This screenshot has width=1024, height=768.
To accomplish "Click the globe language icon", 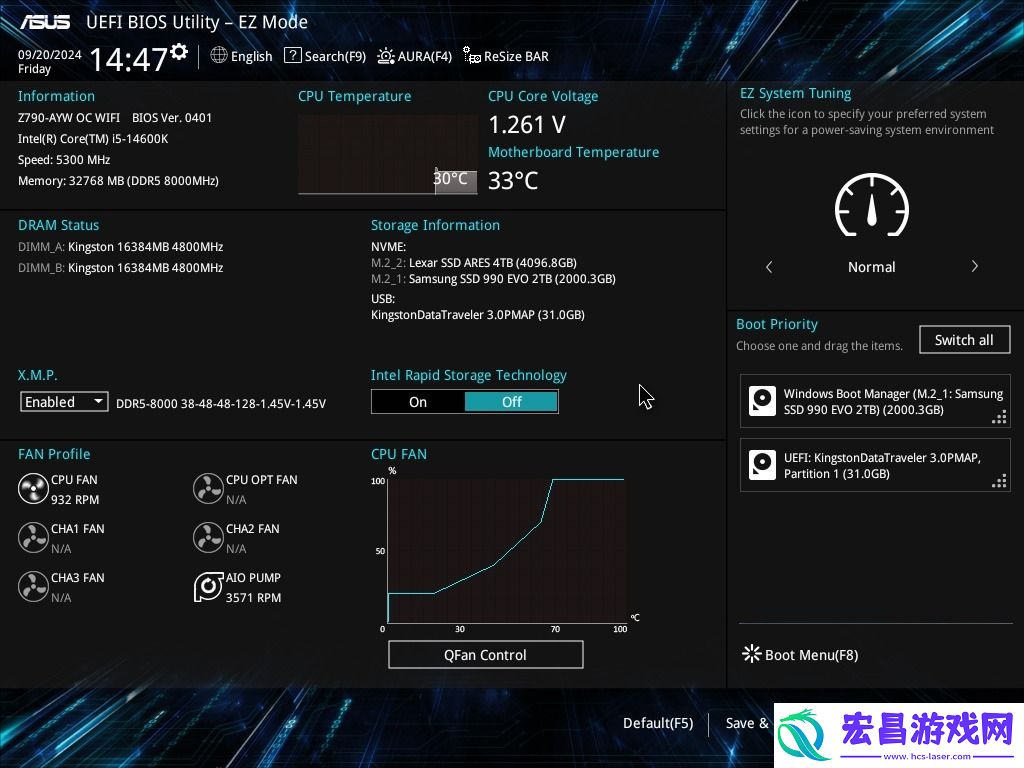I will tap(219, 56).
